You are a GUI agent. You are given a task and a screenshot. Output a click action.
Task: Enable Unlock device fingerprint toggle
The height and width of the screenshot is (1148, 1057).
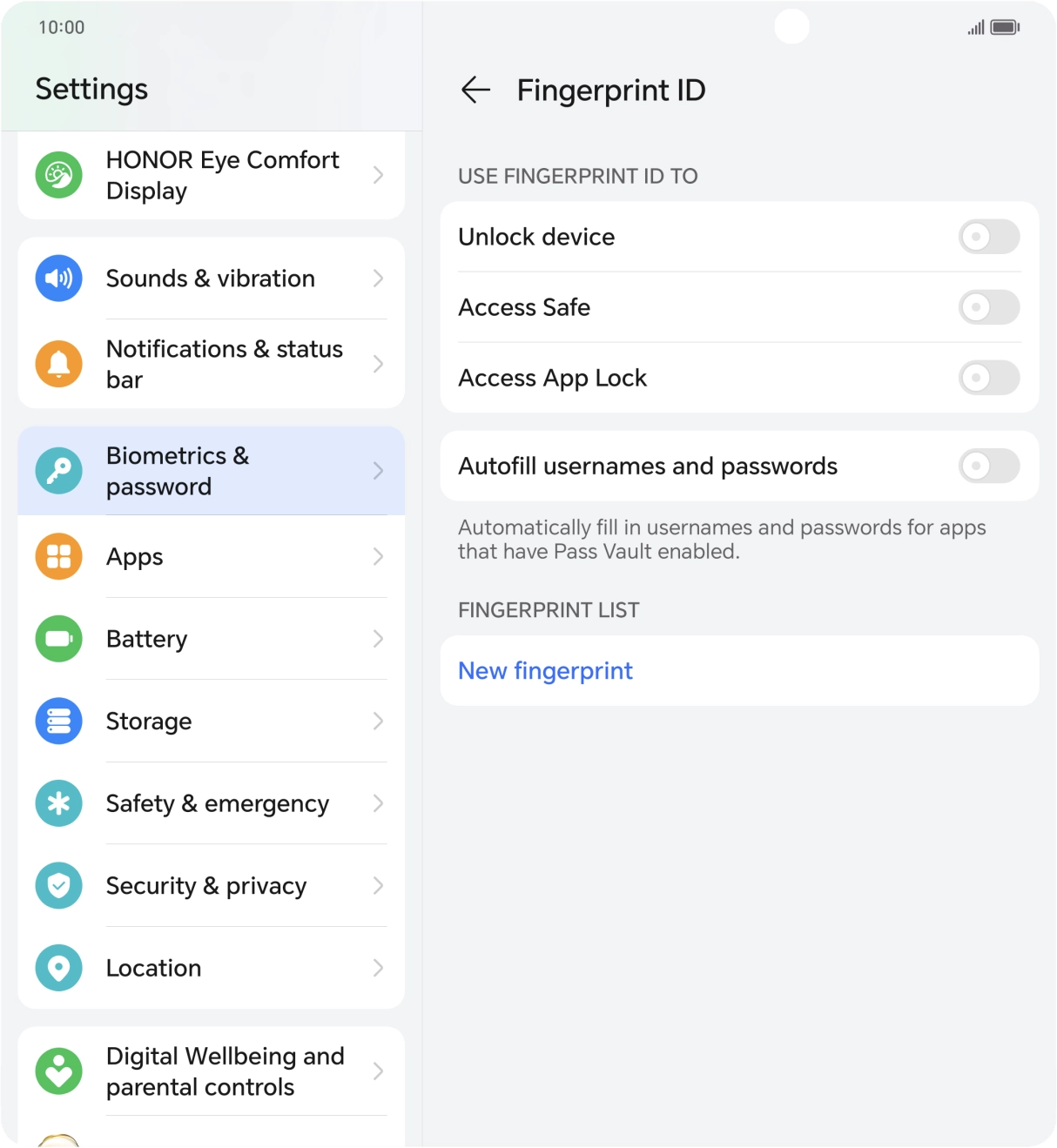pos(988,237)
